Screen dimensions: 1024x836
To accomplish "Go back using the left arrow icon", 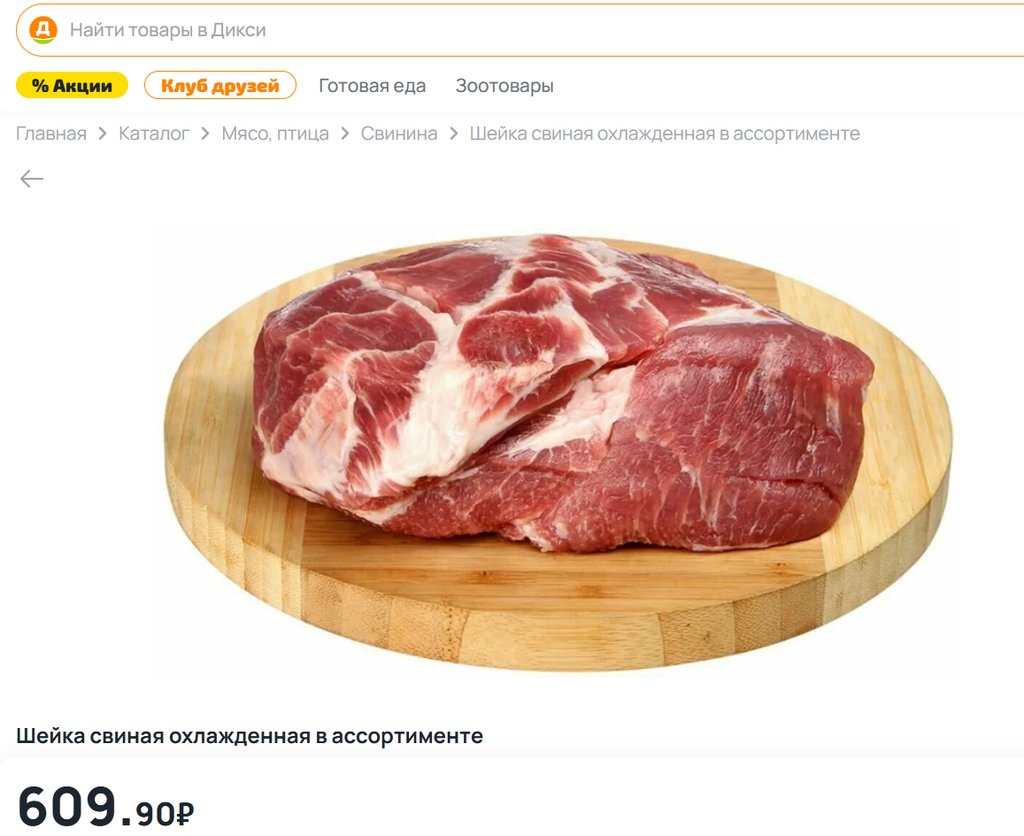I will [x=31, y=178].
